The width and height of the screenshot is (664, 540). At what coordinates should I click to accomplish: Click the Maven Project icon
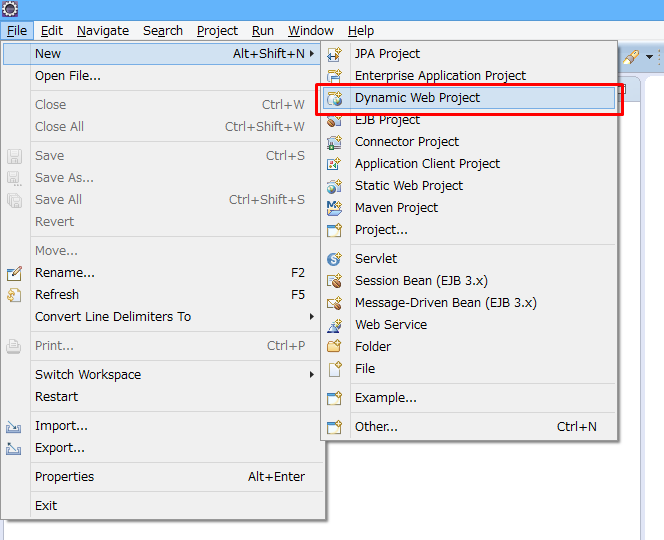click(x=335, y=208)
